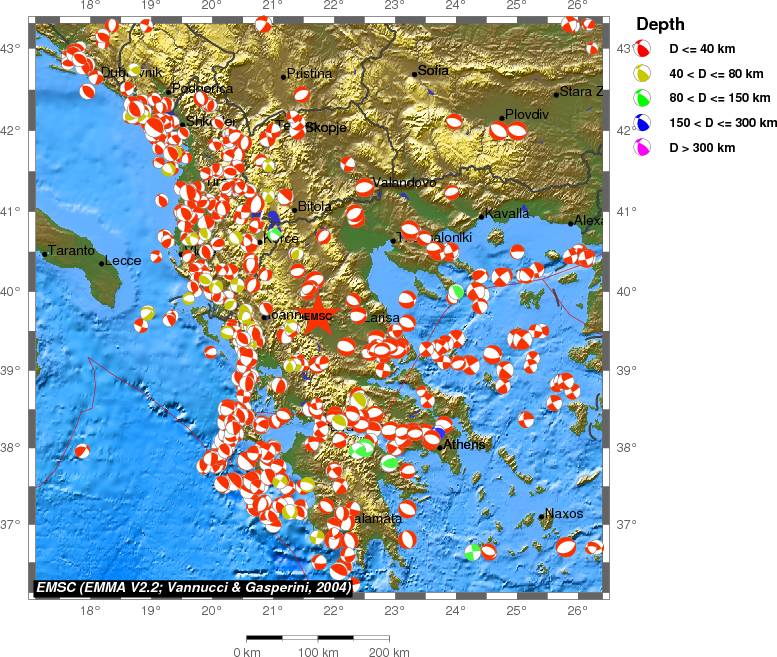Open the EMSC (EMMA V2.2) credit text
This screenshot has height=657, width=777.
(193, 587)
